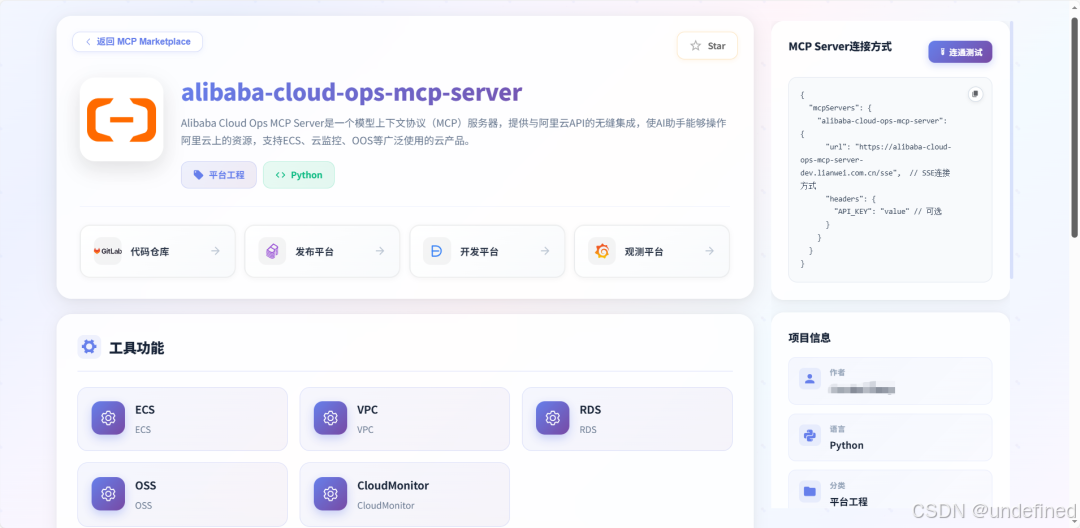Click arrow on 发布平台 card
Viewport: 1080px width, 528px height.
coord(380,251)
